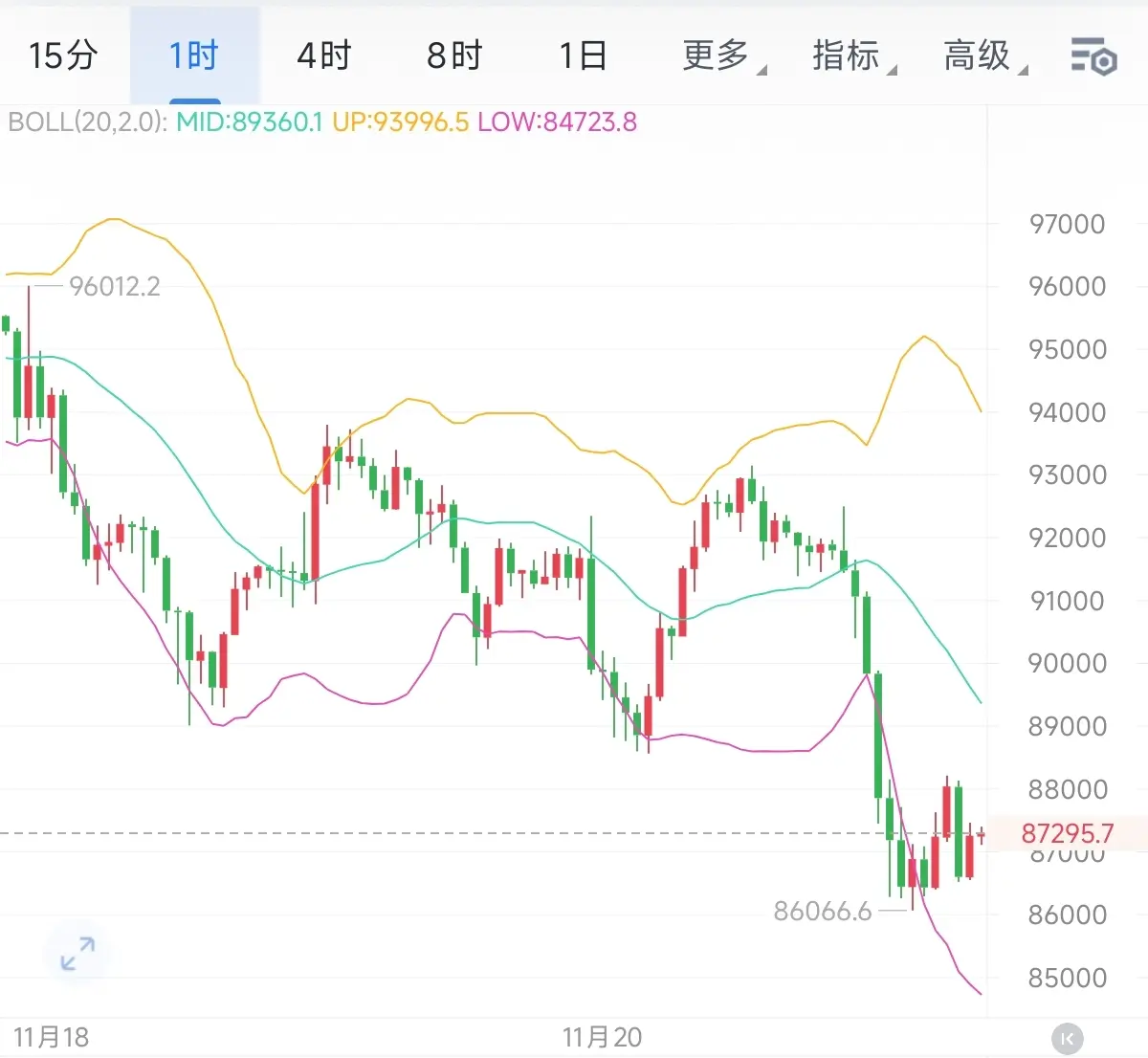Click the 86000 price axis label

1068,915
